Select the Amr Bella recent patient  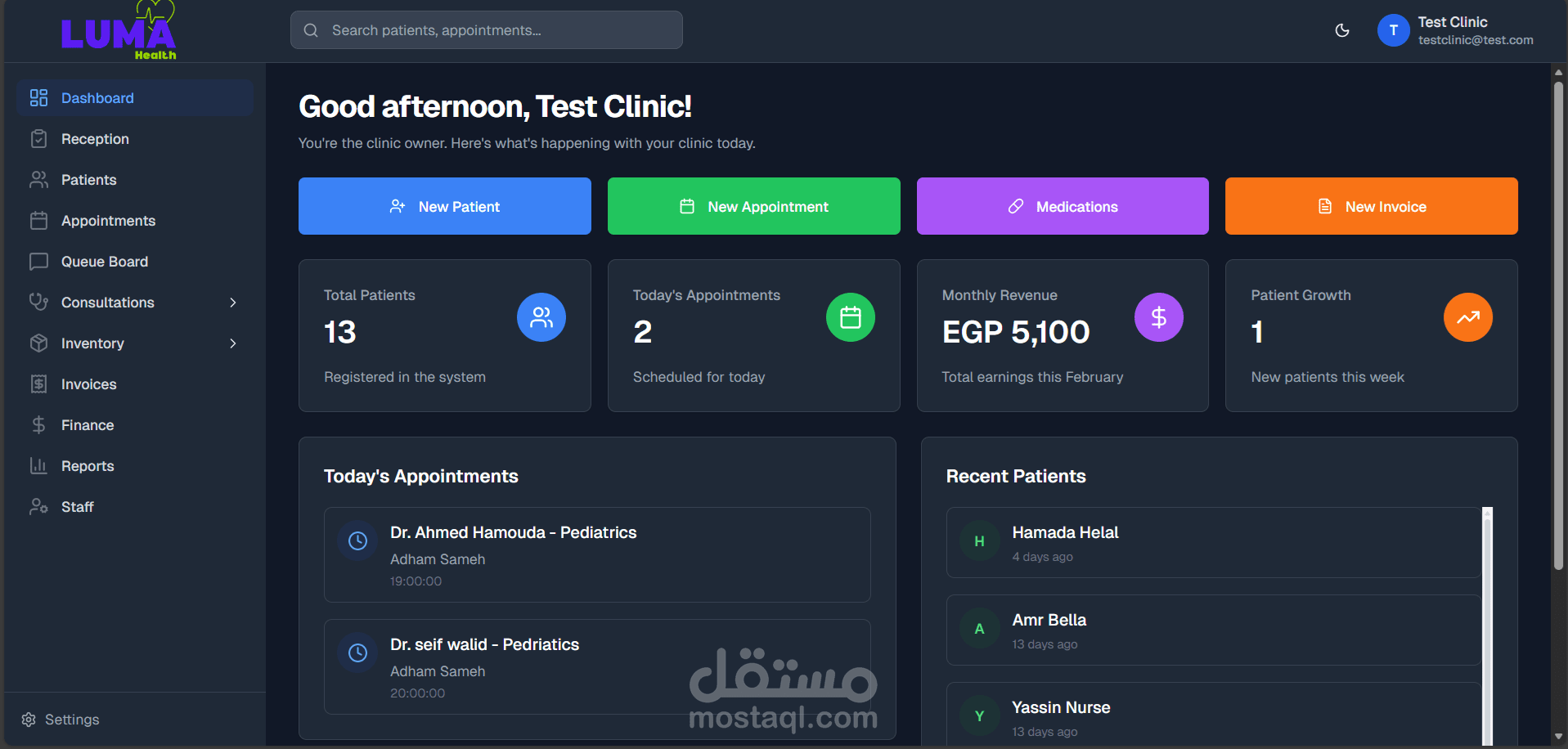tap(1214, 630)
